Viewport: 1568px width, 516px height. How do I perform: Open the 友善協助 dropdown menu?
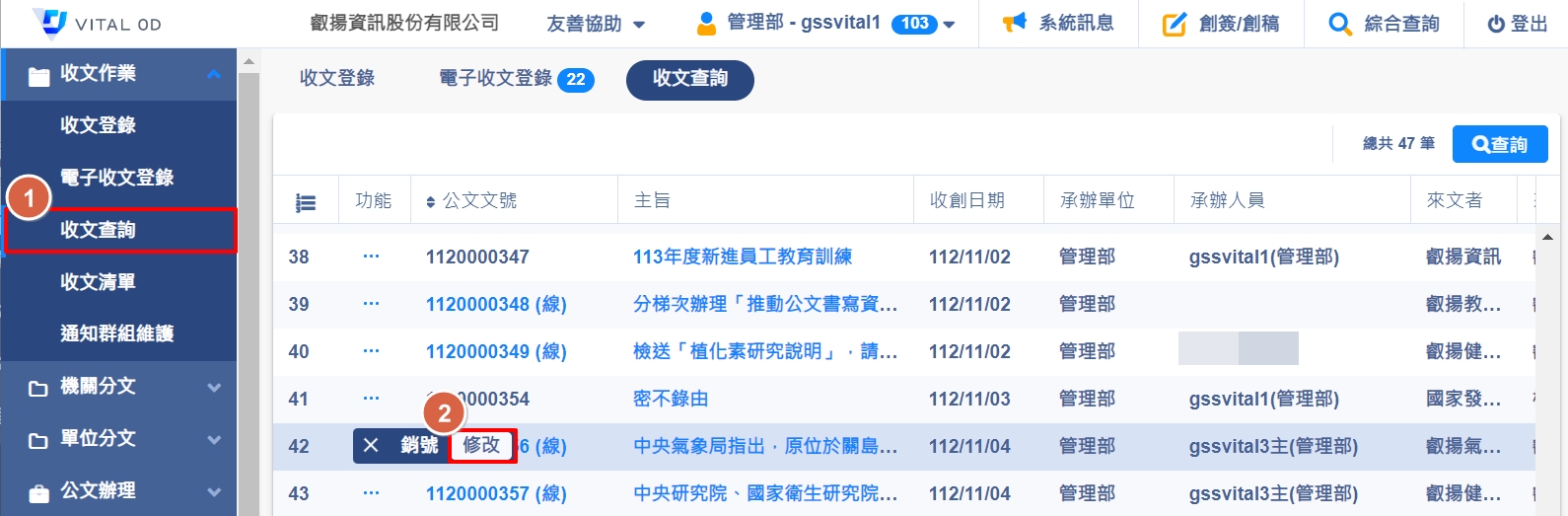click(596, 24)
